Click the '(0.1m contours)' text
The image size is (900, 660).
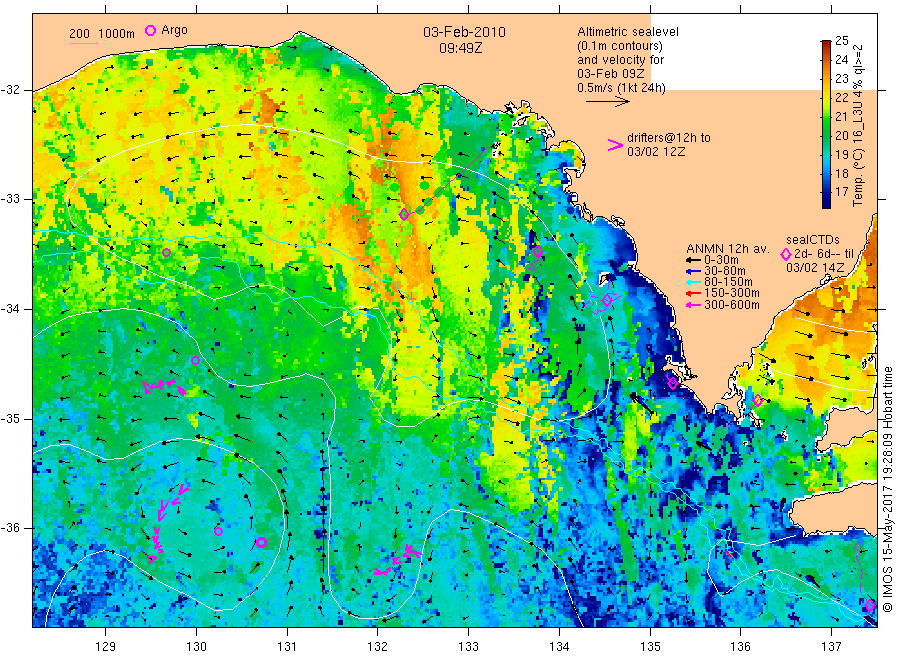click(620, 46)
